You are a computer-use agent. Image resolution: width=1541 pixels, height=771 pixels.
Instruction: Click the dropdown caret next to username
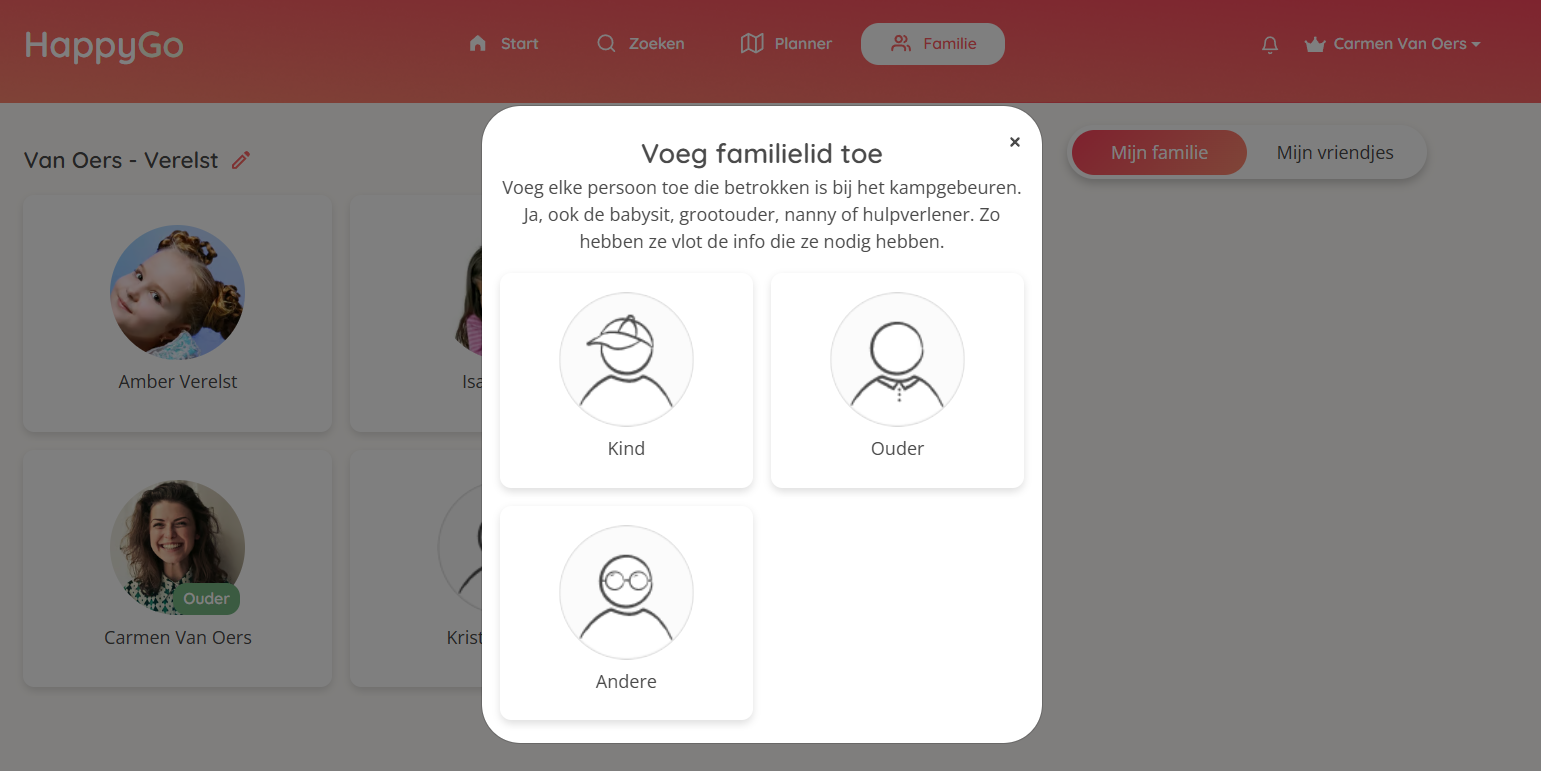[x=1476, y=44]
